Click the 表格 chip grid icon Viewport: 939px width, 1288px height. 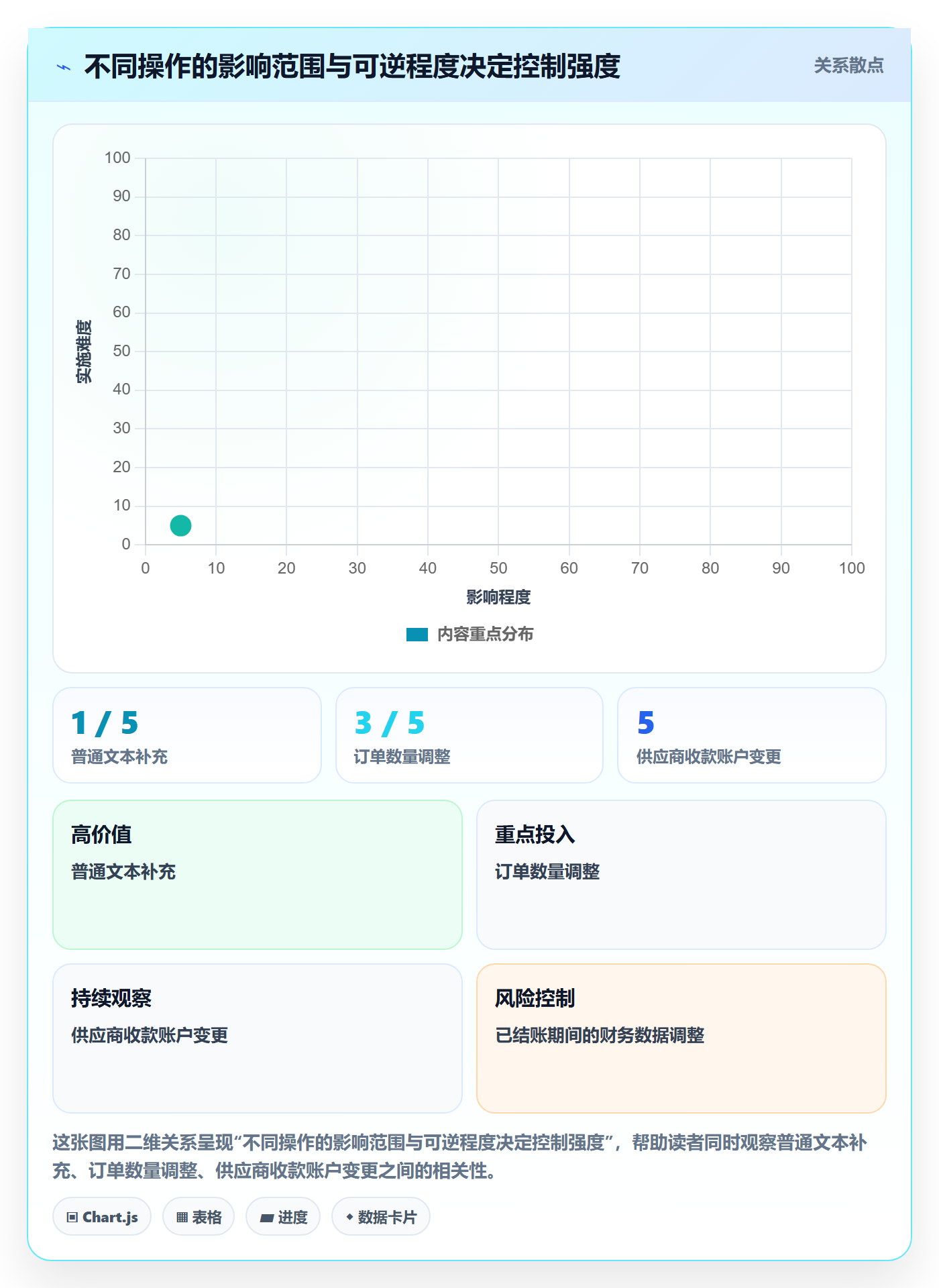point(182,1218)
